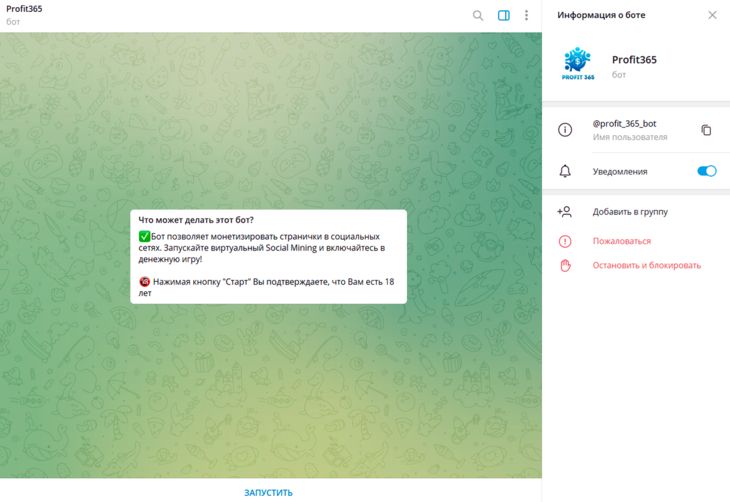
Task: Copy the bot username with copy icon
Action: [706, 130]
